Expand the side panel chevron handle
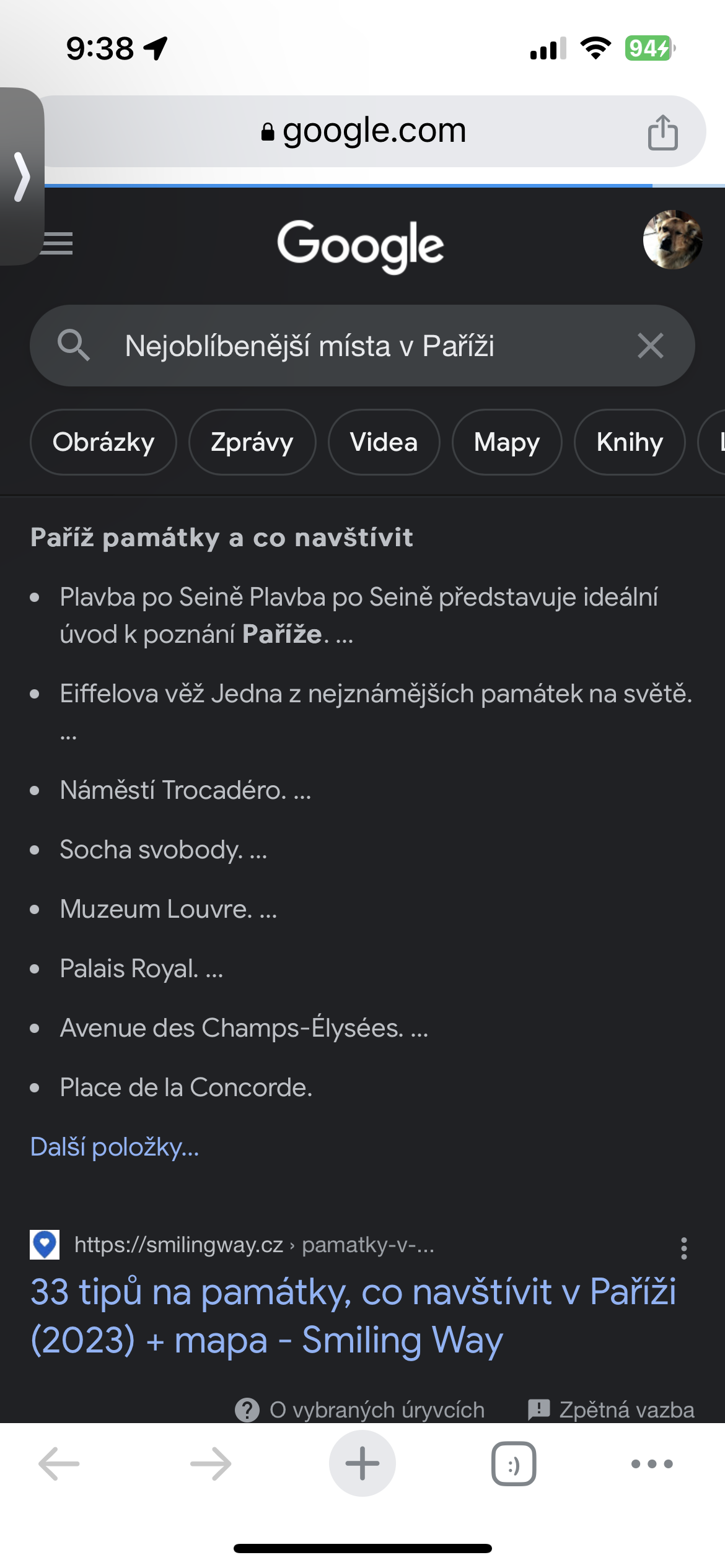Image resolution: width=725 pixels, height=1568 pixels. click(x=22, y=176)
